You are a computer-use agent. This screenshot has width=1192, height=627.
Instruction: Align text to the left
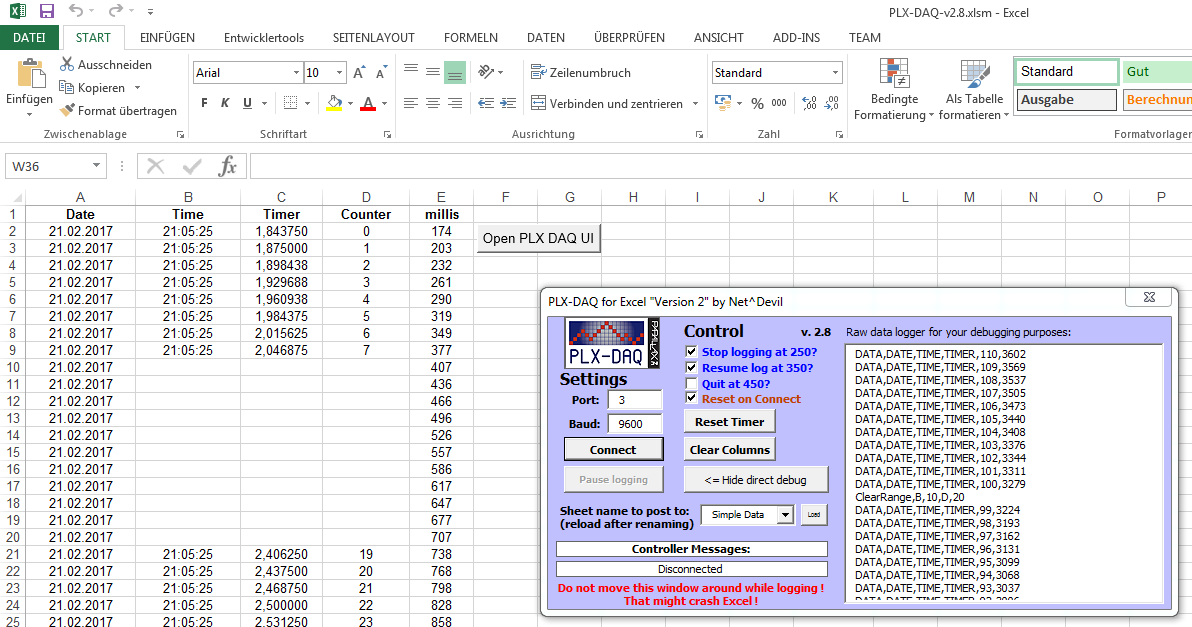pos(411,103)
